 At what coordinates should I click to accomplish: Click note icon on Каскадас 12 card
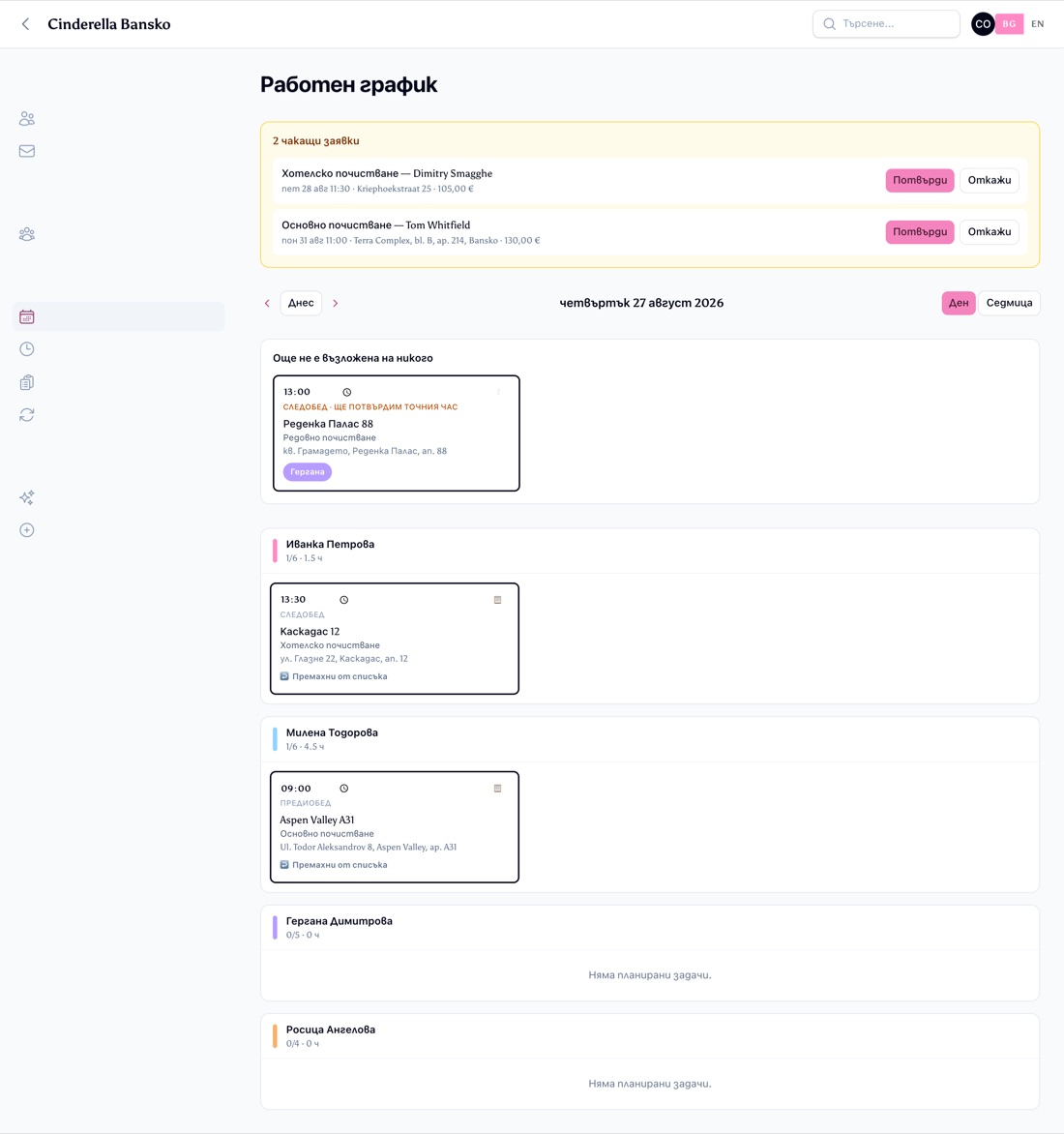tap(497, 600)
